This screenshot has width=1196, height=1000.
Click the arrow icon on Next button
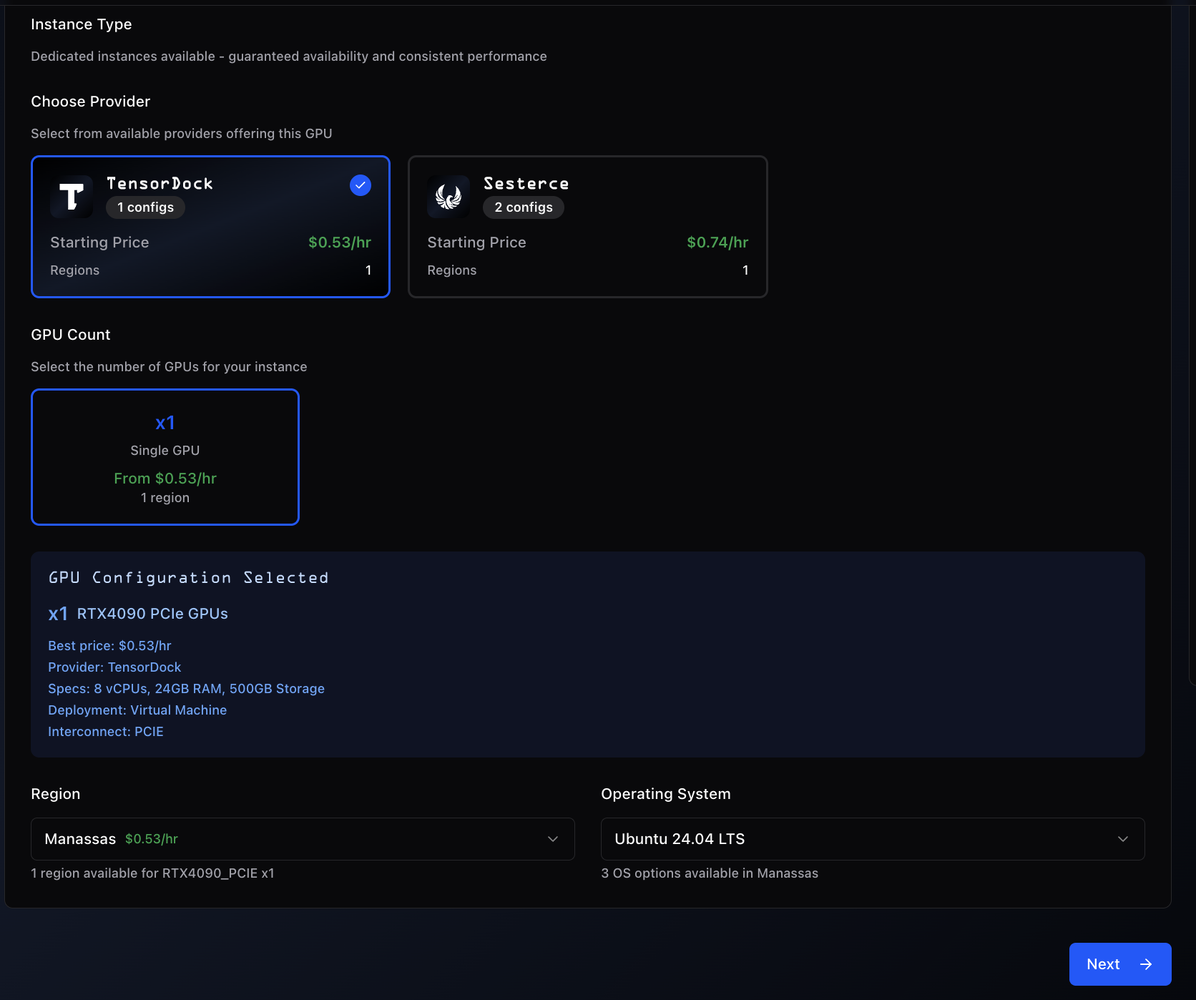pos(1146,964)
